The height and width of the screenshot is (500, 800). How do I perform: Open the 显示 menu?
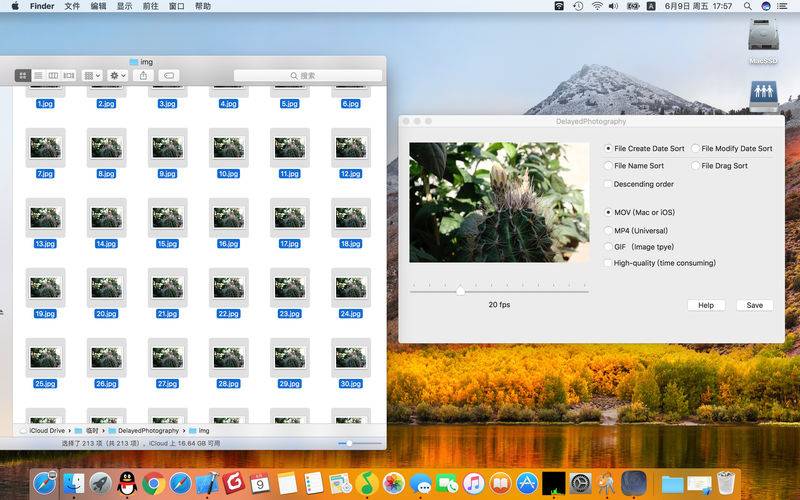tap(124, 6)
